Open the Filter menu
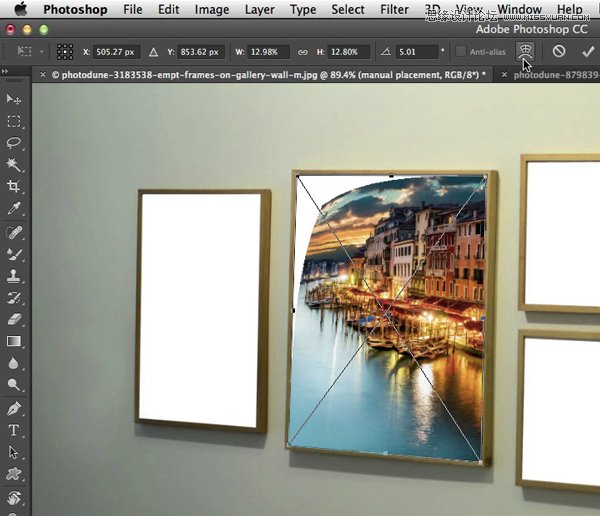600x516 pixels. [394, 9]
